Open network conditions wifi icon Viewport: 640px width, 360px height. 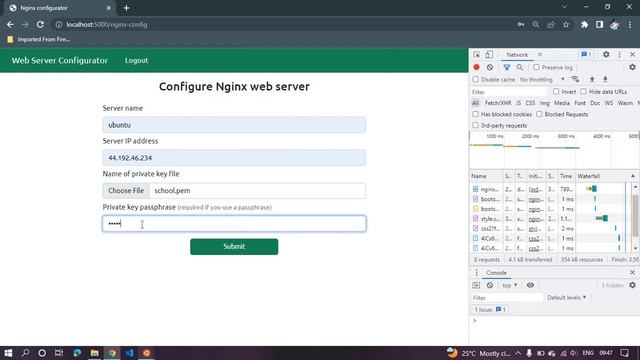(576, 80)
